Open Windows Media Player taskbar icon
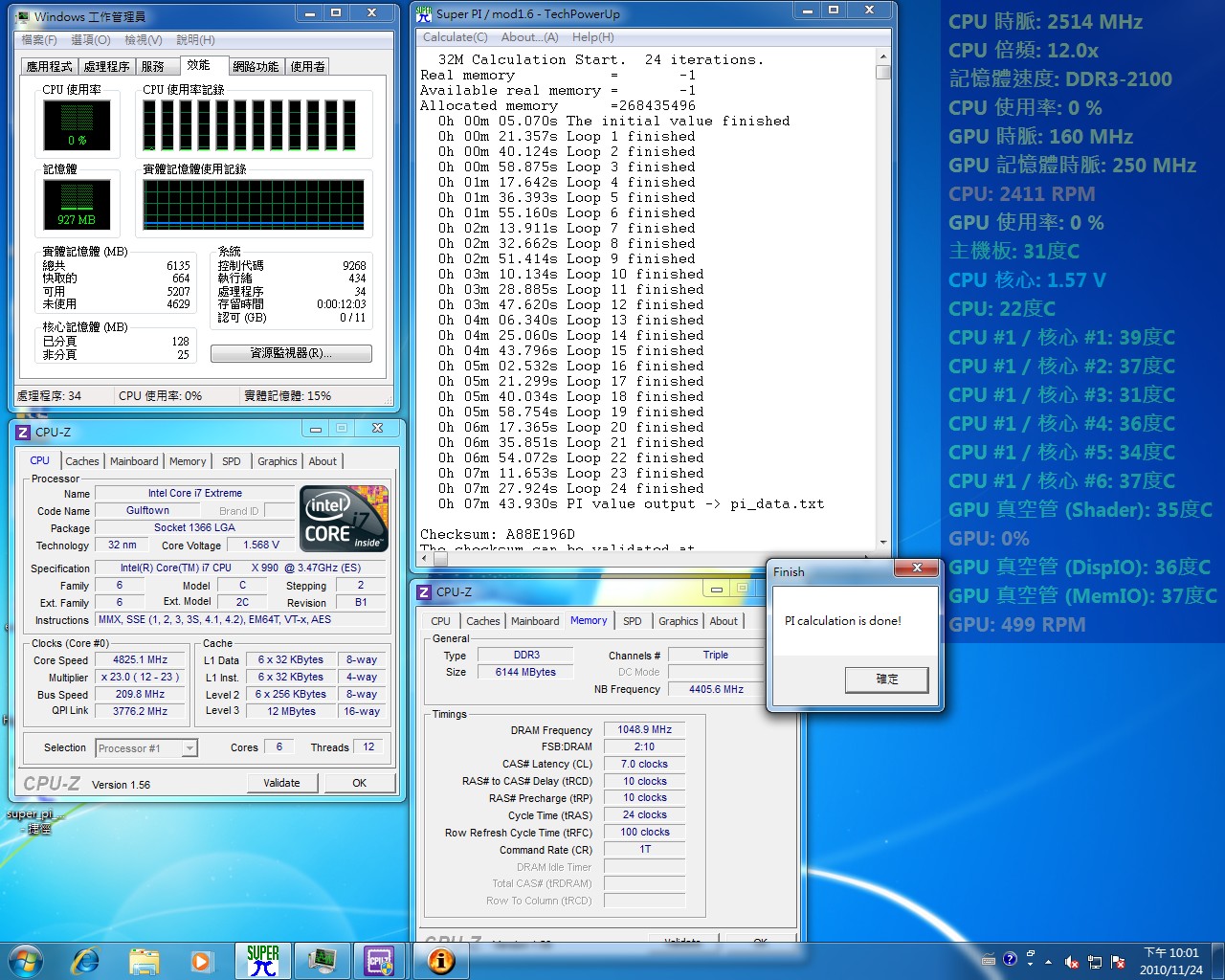This screenshot has height=980, width=1225. pos(201,960)
